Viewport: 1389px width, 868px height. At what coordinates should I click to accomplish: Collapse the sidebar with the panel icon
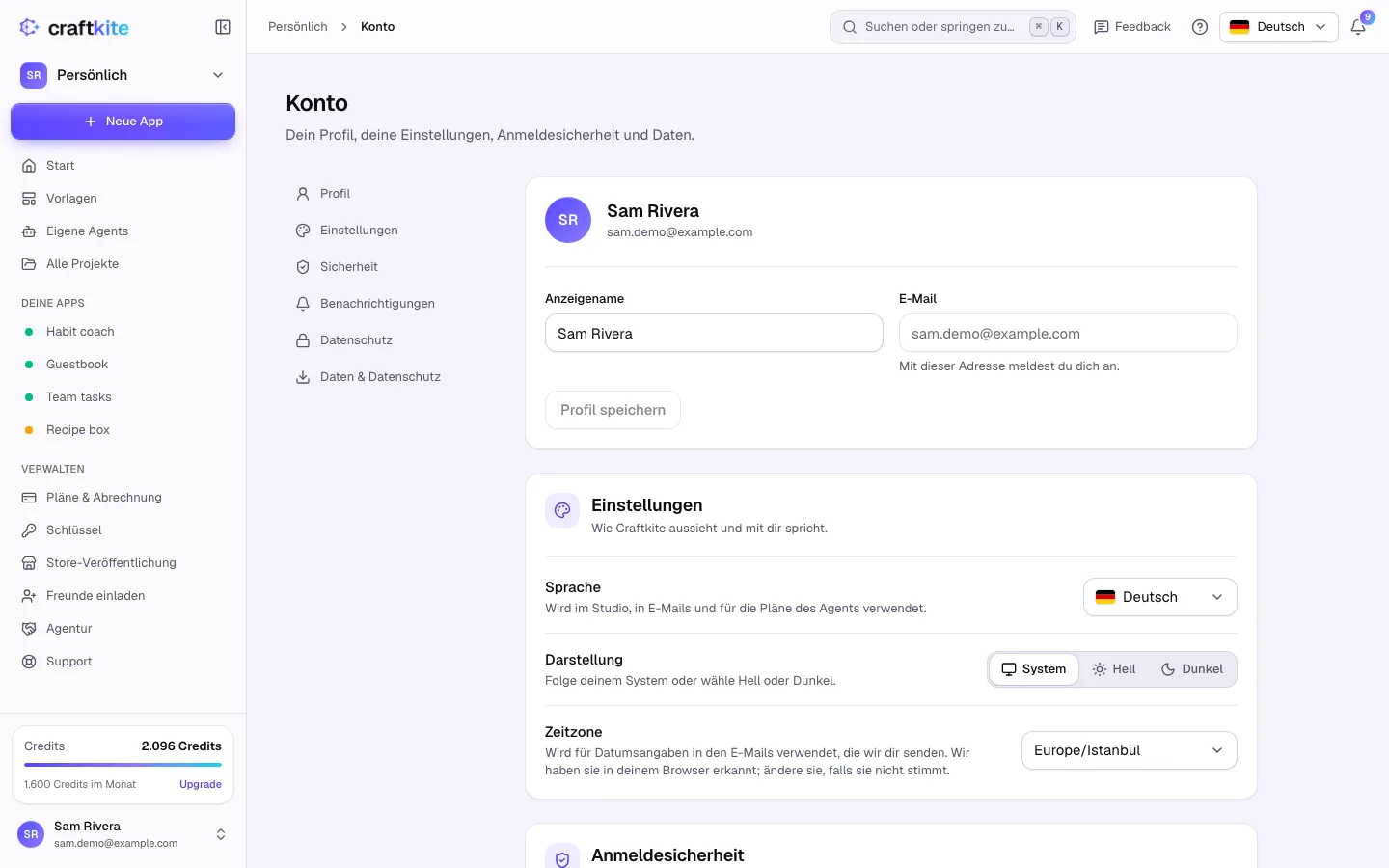click(223, 27)
